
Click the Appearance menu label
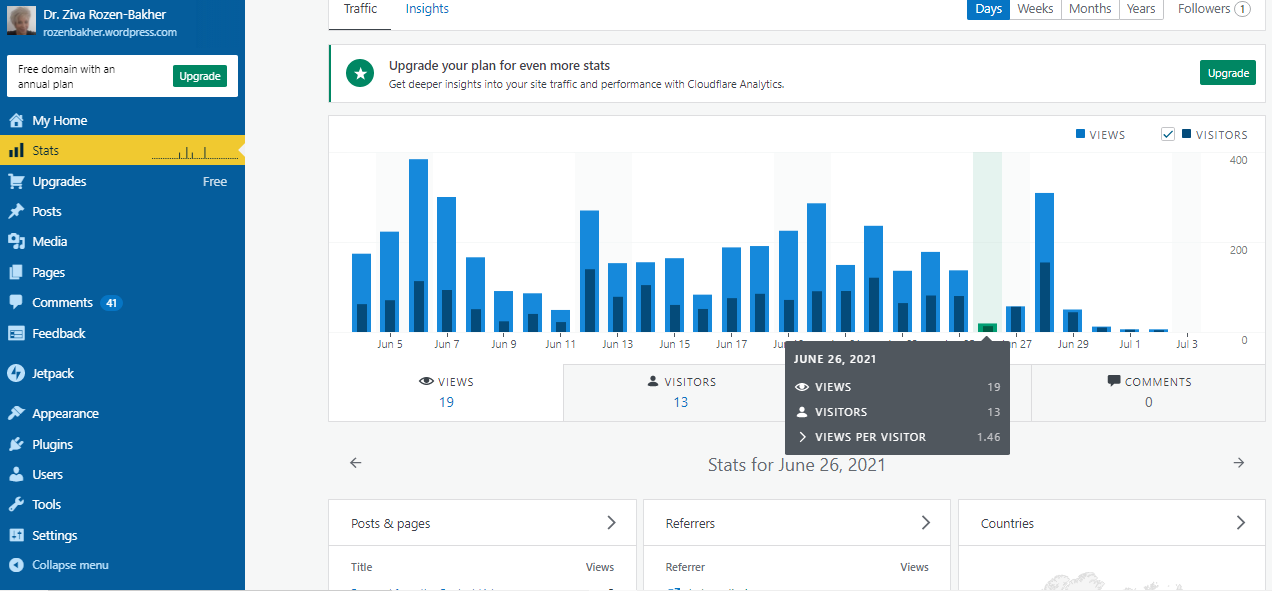tap(65, 413)
